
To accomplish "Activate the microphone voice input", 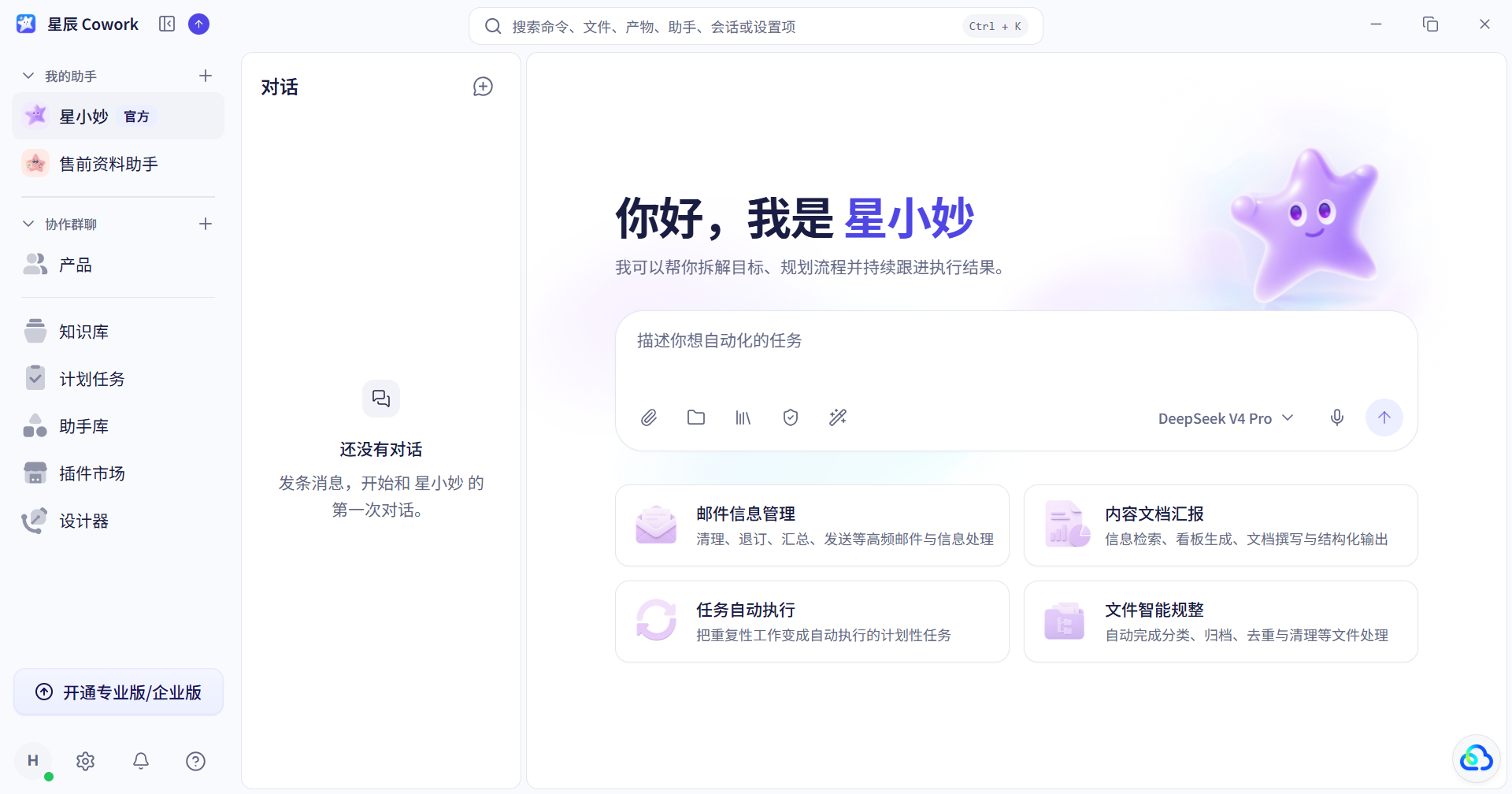I will tap(1337, 417).
